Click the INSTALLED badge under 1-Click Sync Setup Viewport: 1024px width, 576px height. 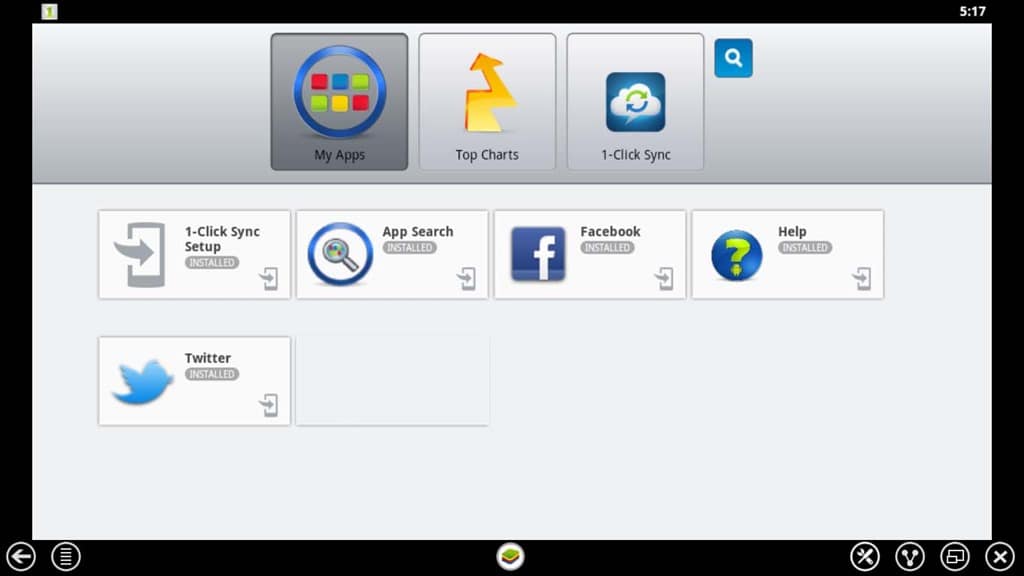(x=212, y=263)
